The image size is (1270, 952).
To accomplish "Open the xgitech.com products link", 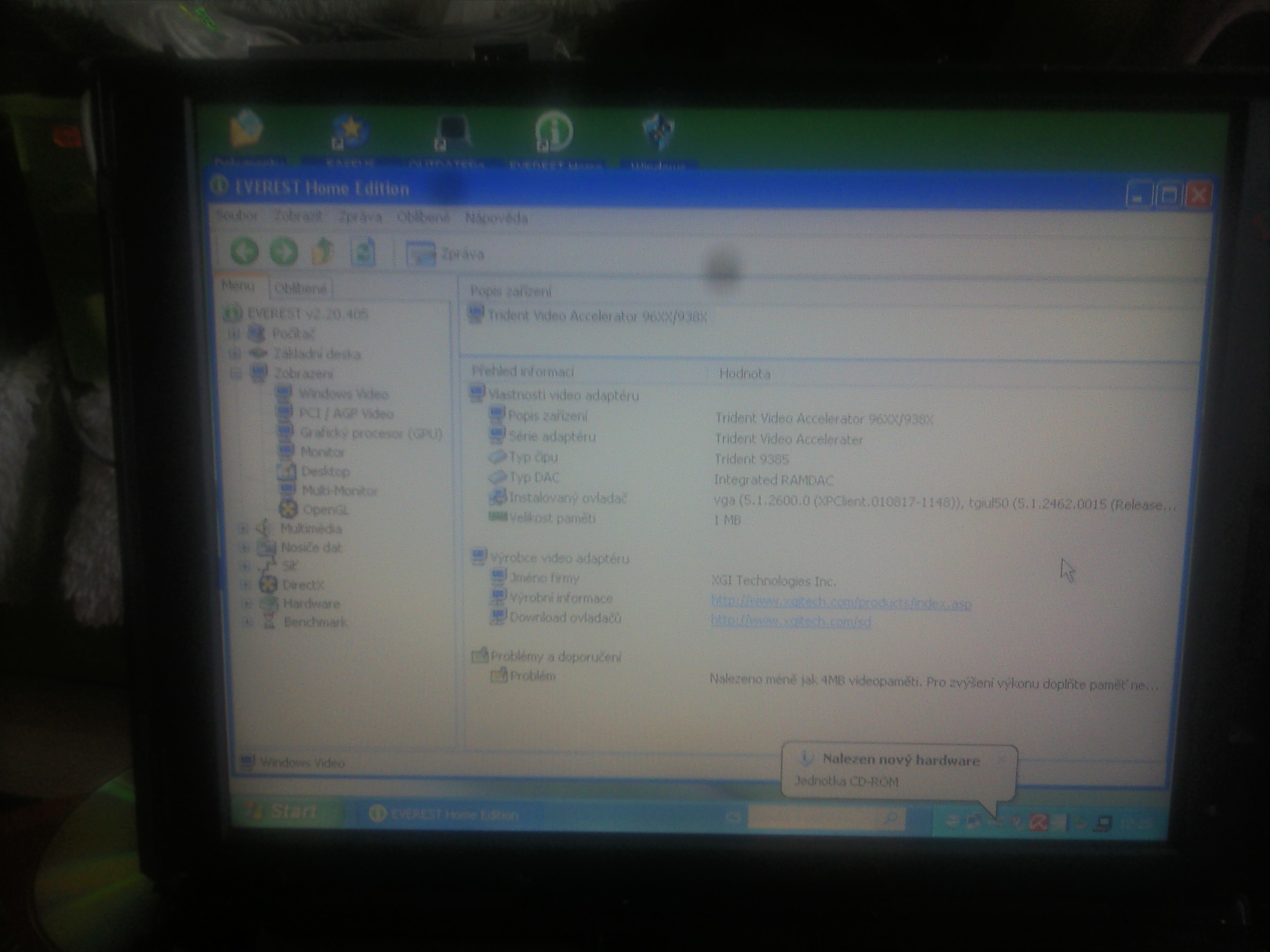I will [x=841, y=602].
